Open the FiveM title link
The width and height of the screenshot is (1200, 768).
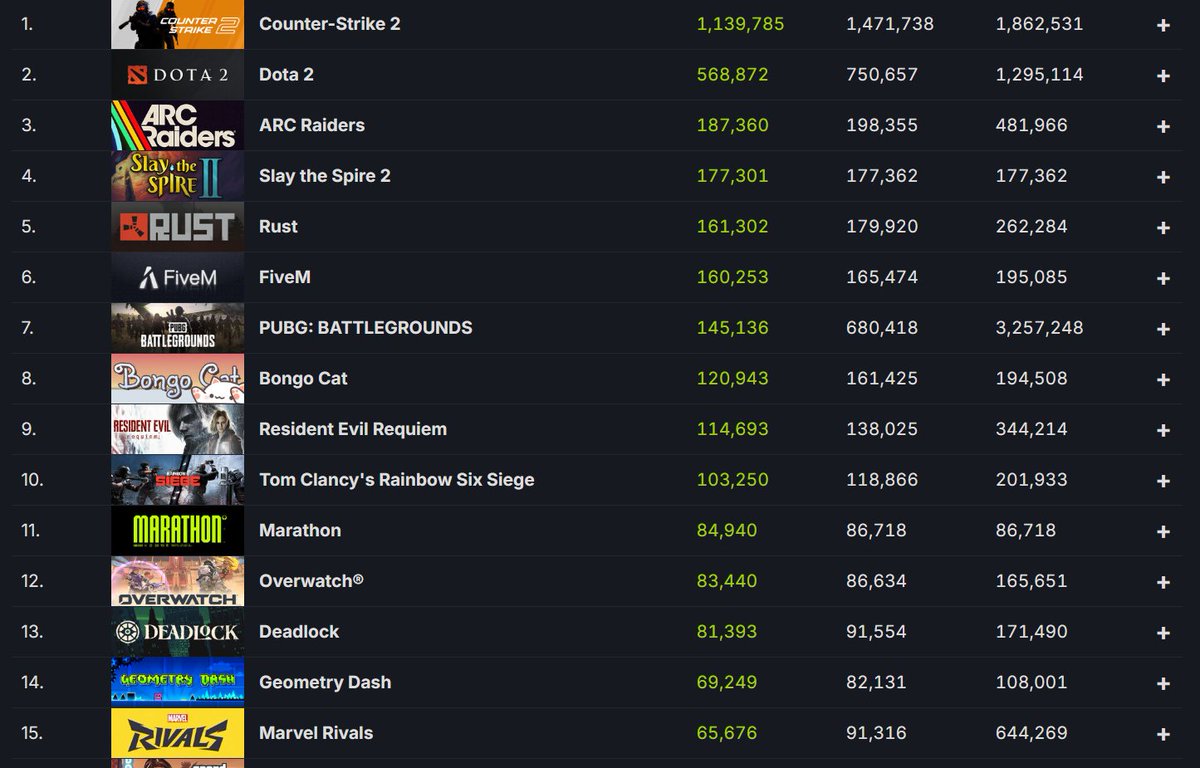(285, 277)
